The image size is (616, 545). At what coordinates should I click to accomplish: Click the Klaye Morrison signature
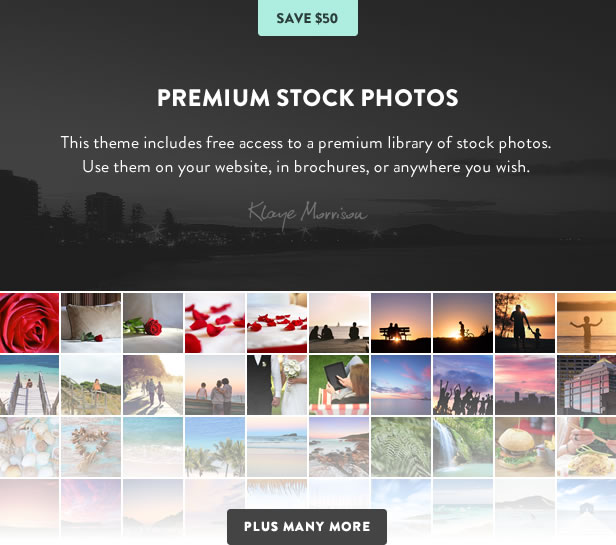coord(308,214)
